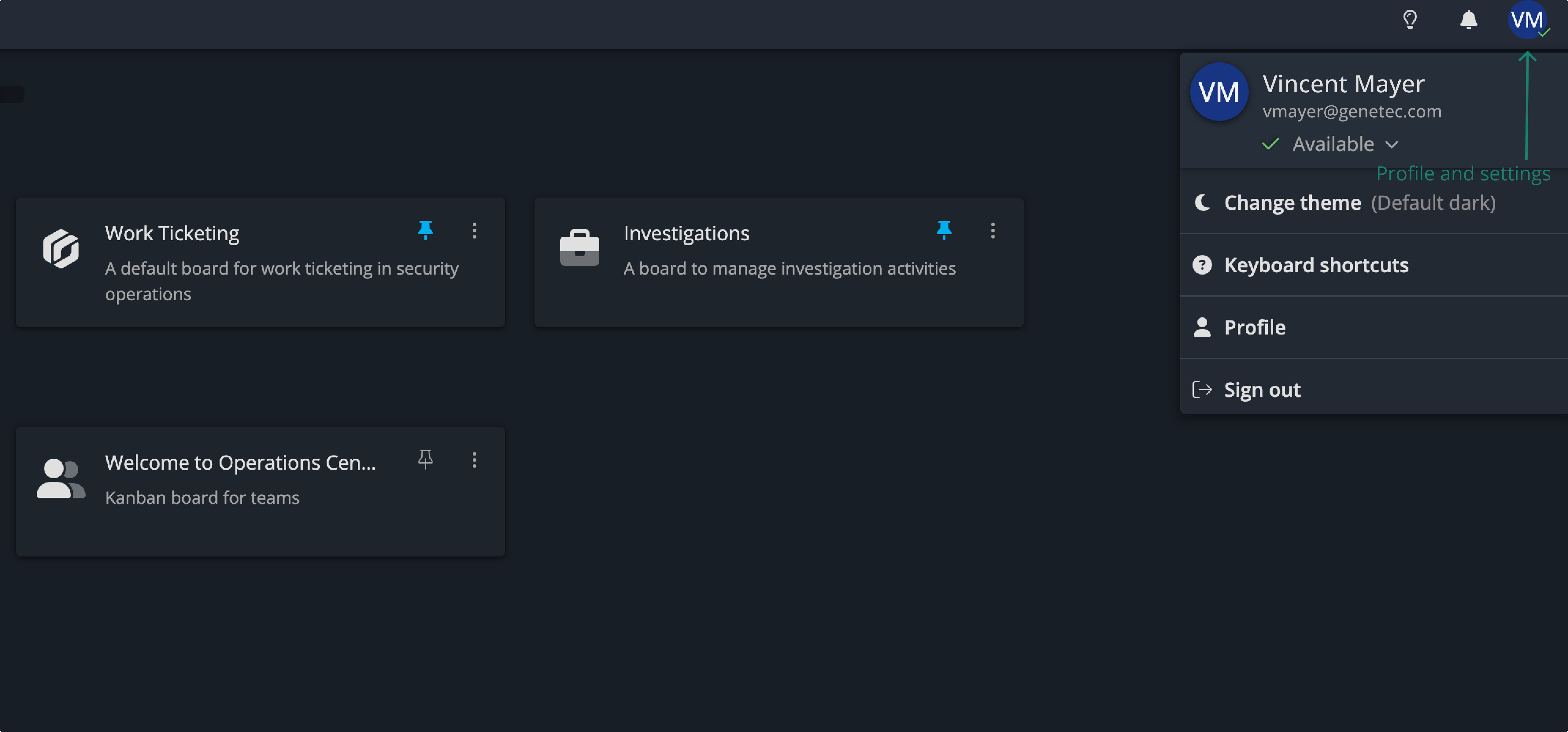
Task: Click the moon theme icon
Action: (1202, 202)
